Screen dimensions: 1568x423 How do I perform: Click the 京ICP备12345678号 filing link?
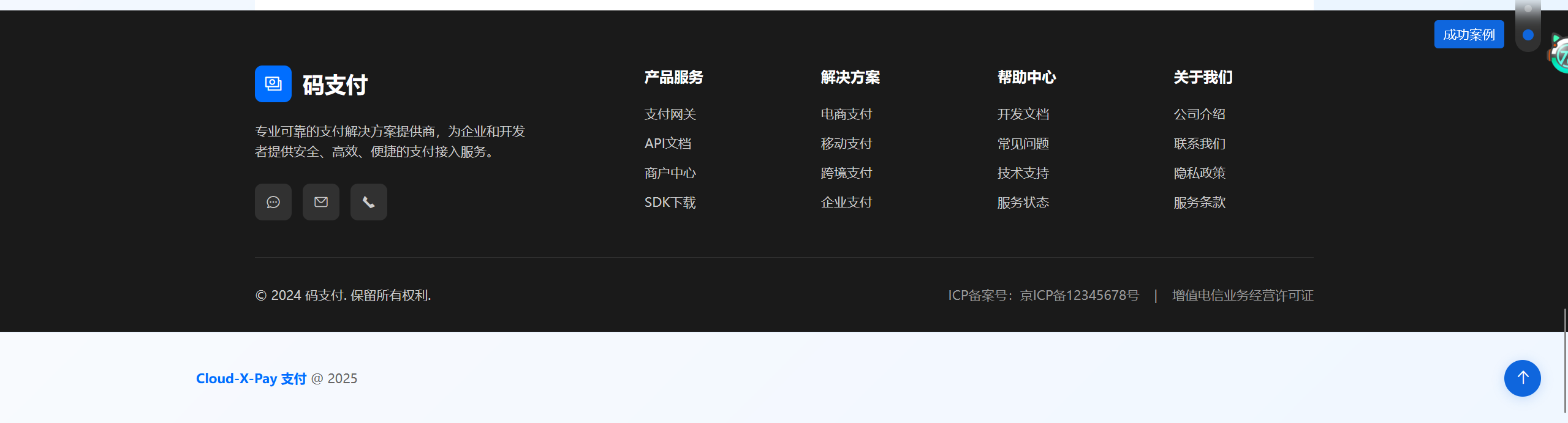click(x=1079, y=296)
